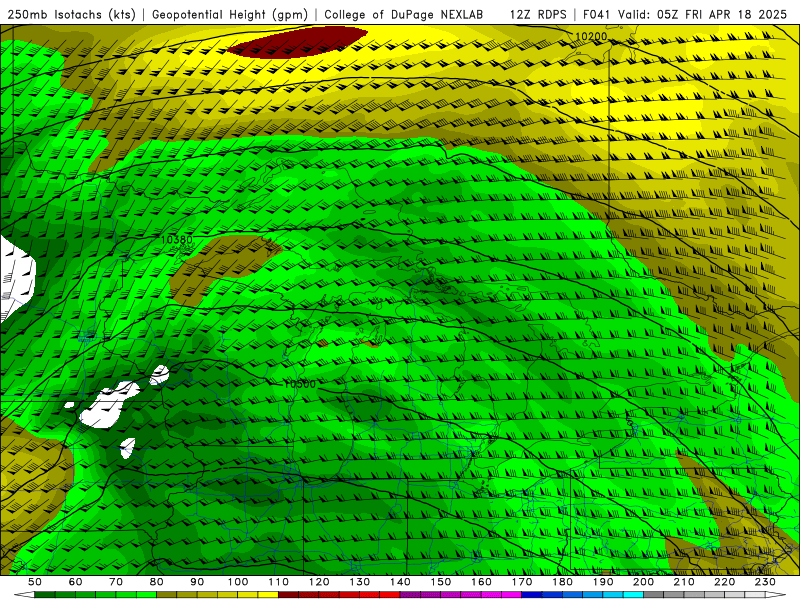Click the 10380 height contour label
The image size is (800, 600).
tap(177, 239)
